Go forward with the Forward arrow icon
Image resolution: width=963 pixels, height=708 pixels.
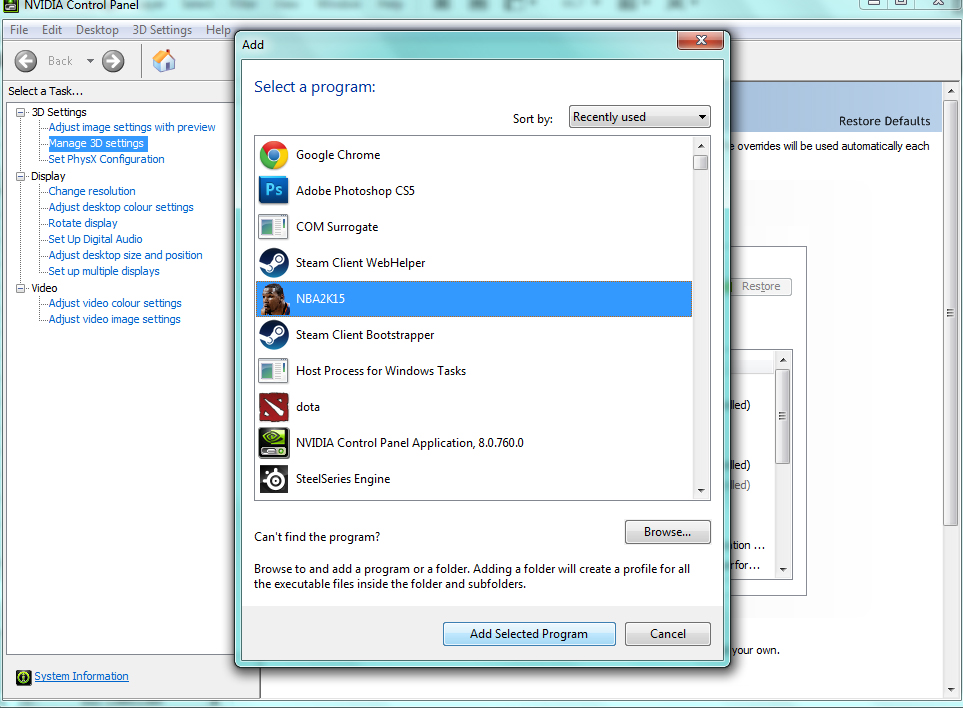click(113, 61)
